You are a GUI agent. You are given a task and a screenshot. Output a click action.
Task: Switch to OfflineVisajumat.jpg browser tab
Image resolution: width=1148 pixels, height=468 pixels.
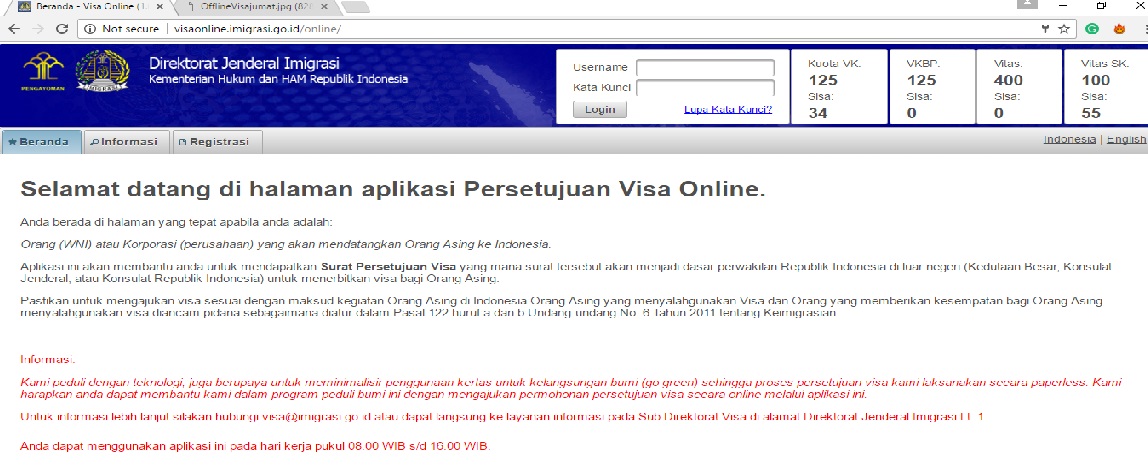[x=256, y=7]
